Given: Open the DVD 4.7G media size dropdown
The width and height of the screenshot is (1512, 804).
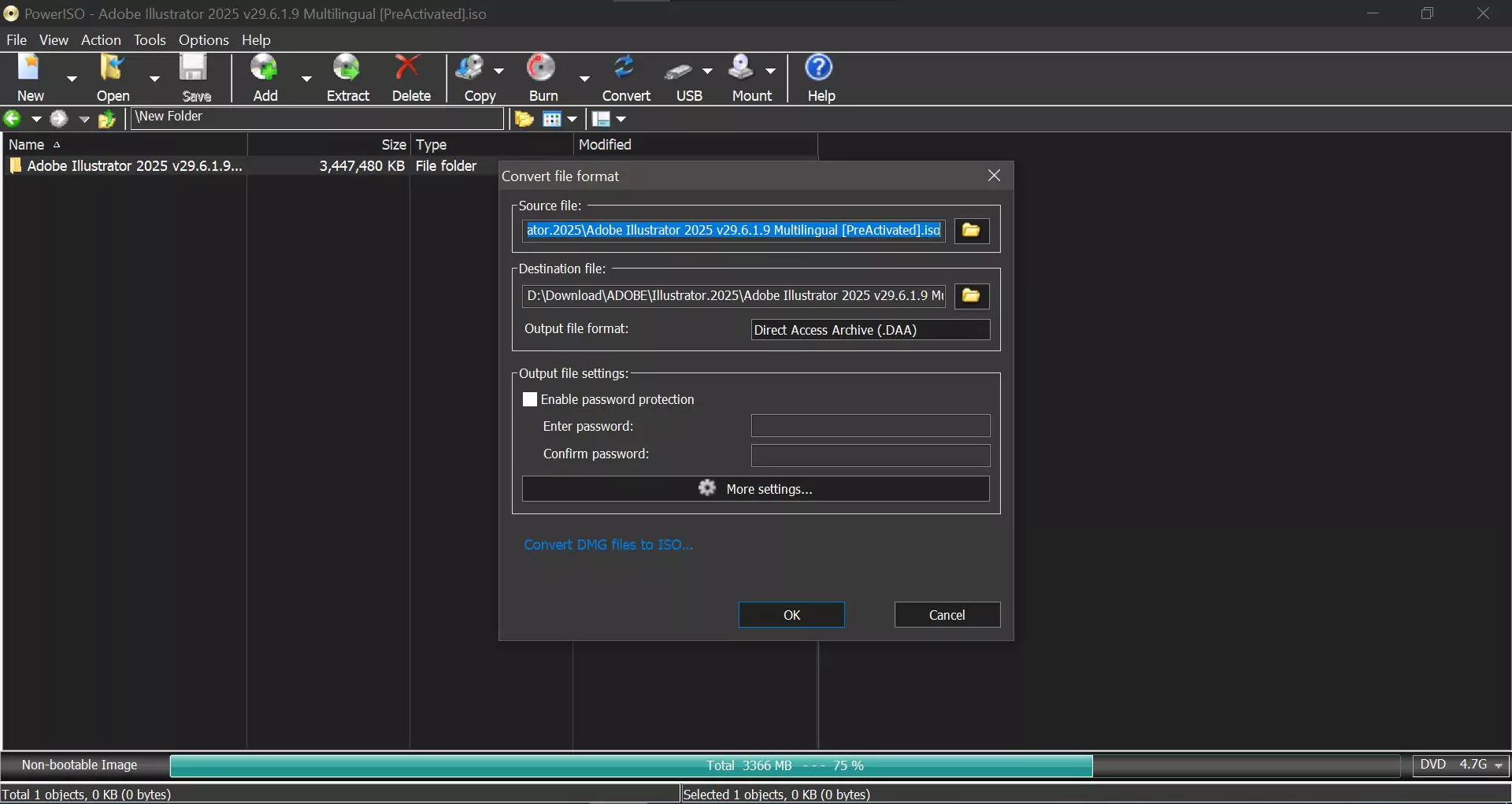Looking at the screenshot, I should [x=1462, y=765].
